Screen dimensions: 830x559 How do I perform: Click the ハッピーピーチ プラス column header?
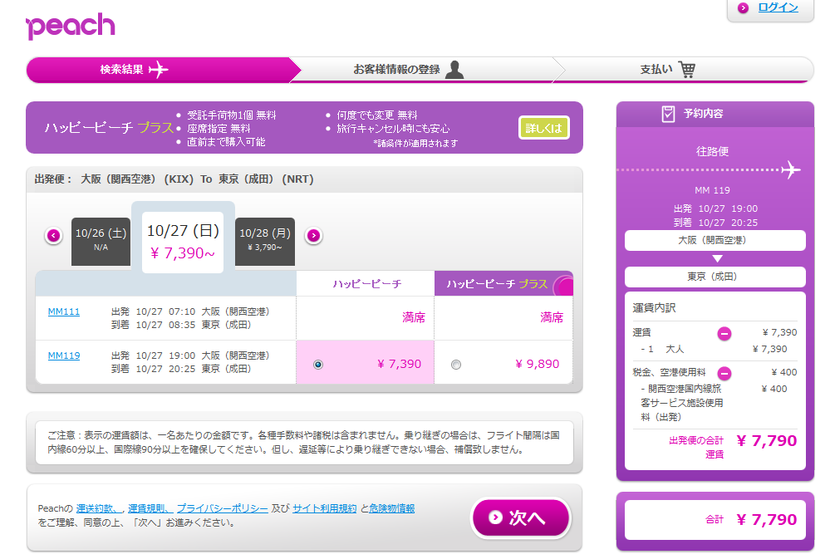coord(503,284)
